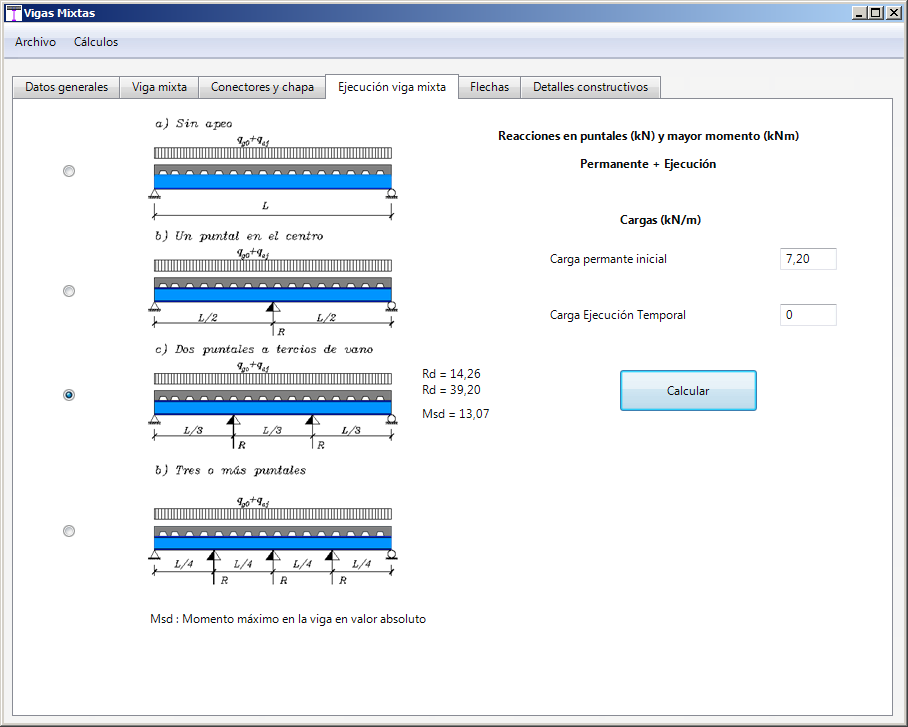Click the 'b) Tres o más puntales' caption
Screen dimensions: 908x727
coord(230,470)
